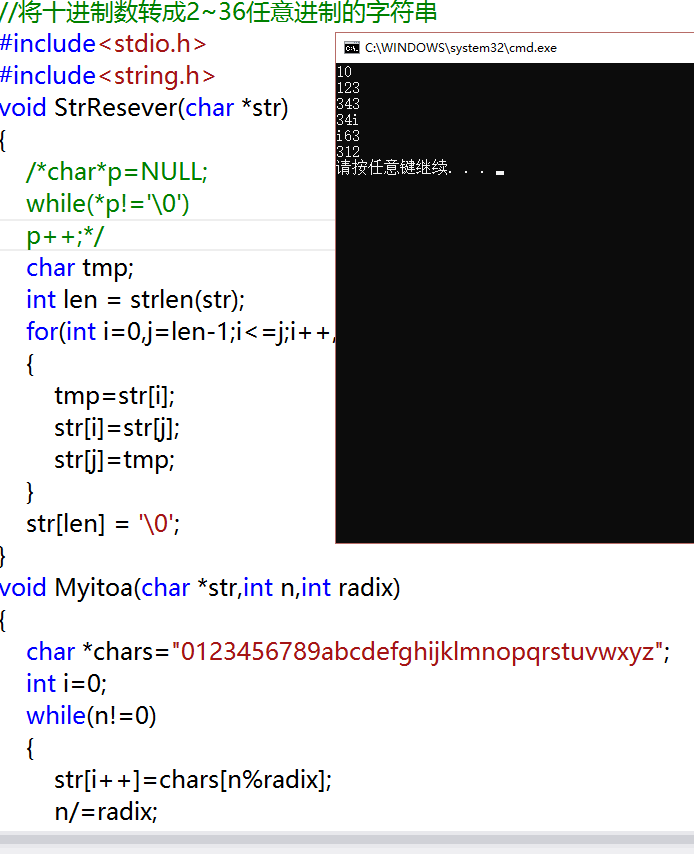The height and width of the screenshot is (854, 694).
Task: Click the while(n!=0) line
Action: (x=92, y=716)
